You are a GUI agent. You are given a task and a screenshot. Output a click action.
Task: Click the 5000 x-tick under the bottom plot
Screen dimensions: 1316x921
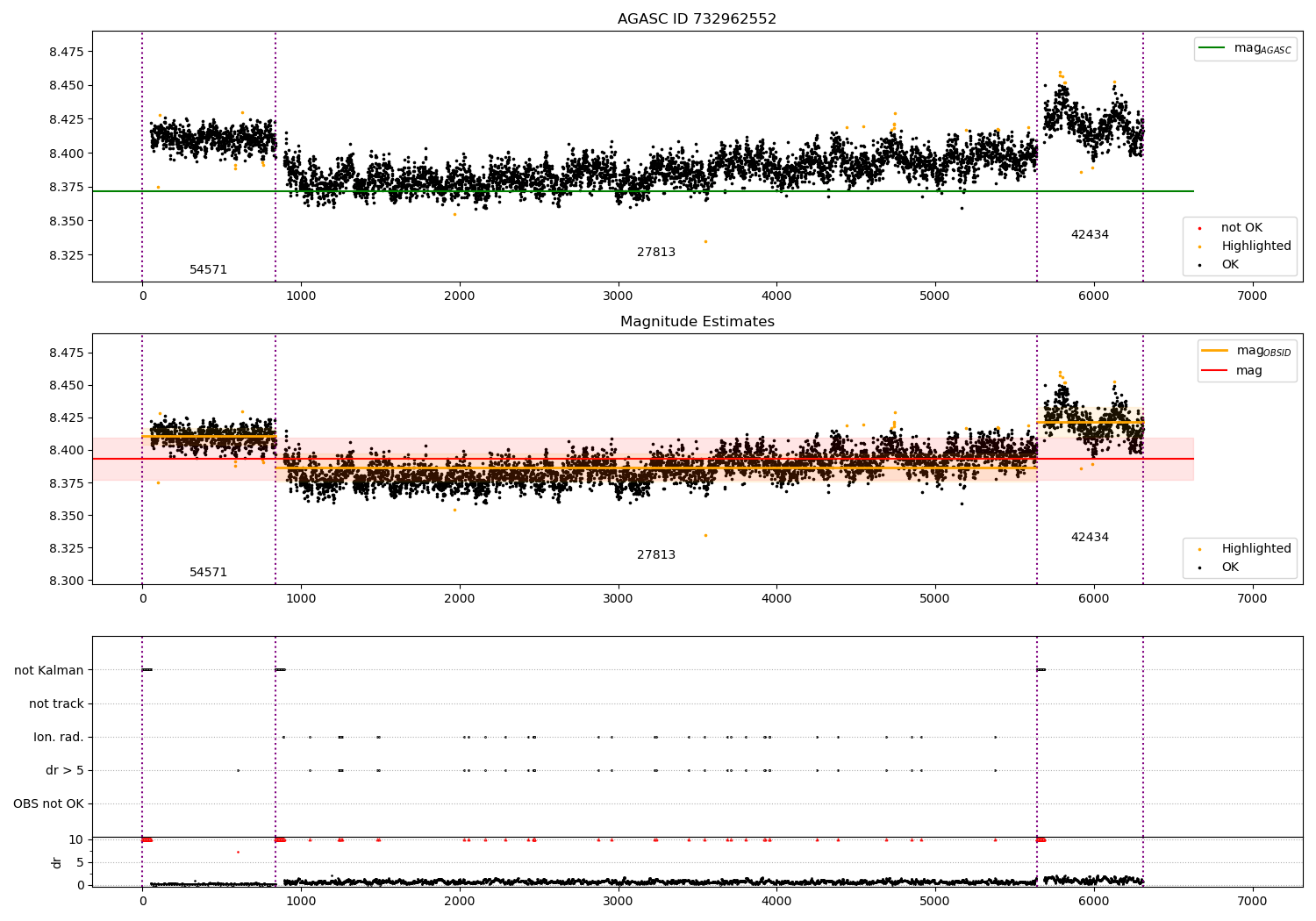935,901
